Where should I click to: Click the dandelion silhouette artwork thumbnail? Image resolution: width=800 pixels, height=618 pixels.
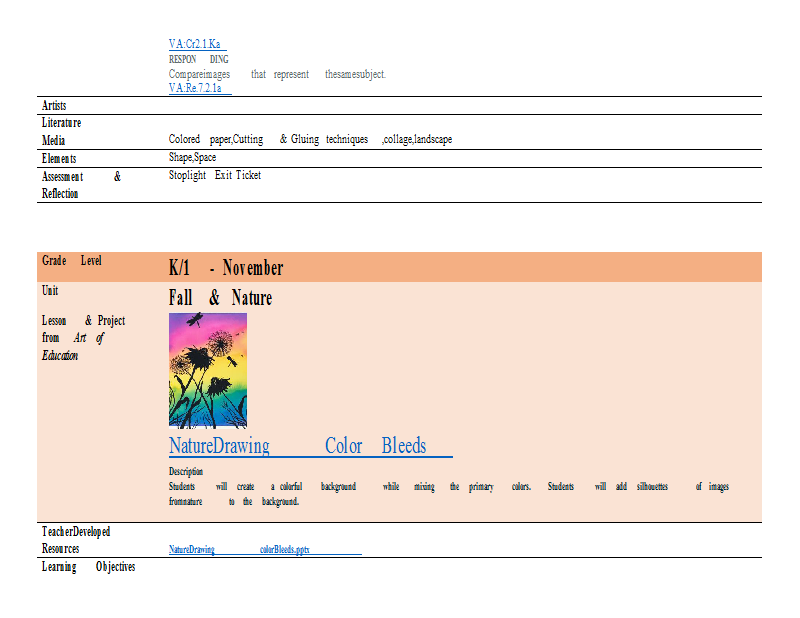pyautogui.click(x=208, y=370)
